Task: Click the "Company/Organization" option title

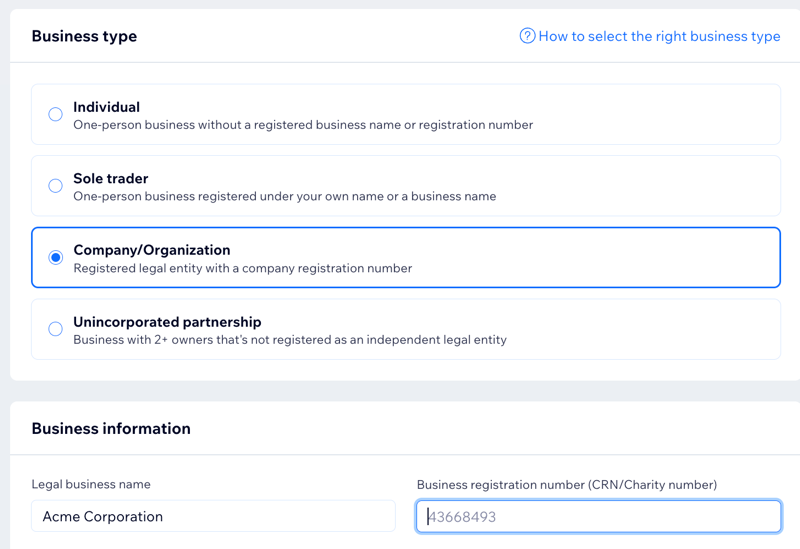Action: (x=151, y=250)
